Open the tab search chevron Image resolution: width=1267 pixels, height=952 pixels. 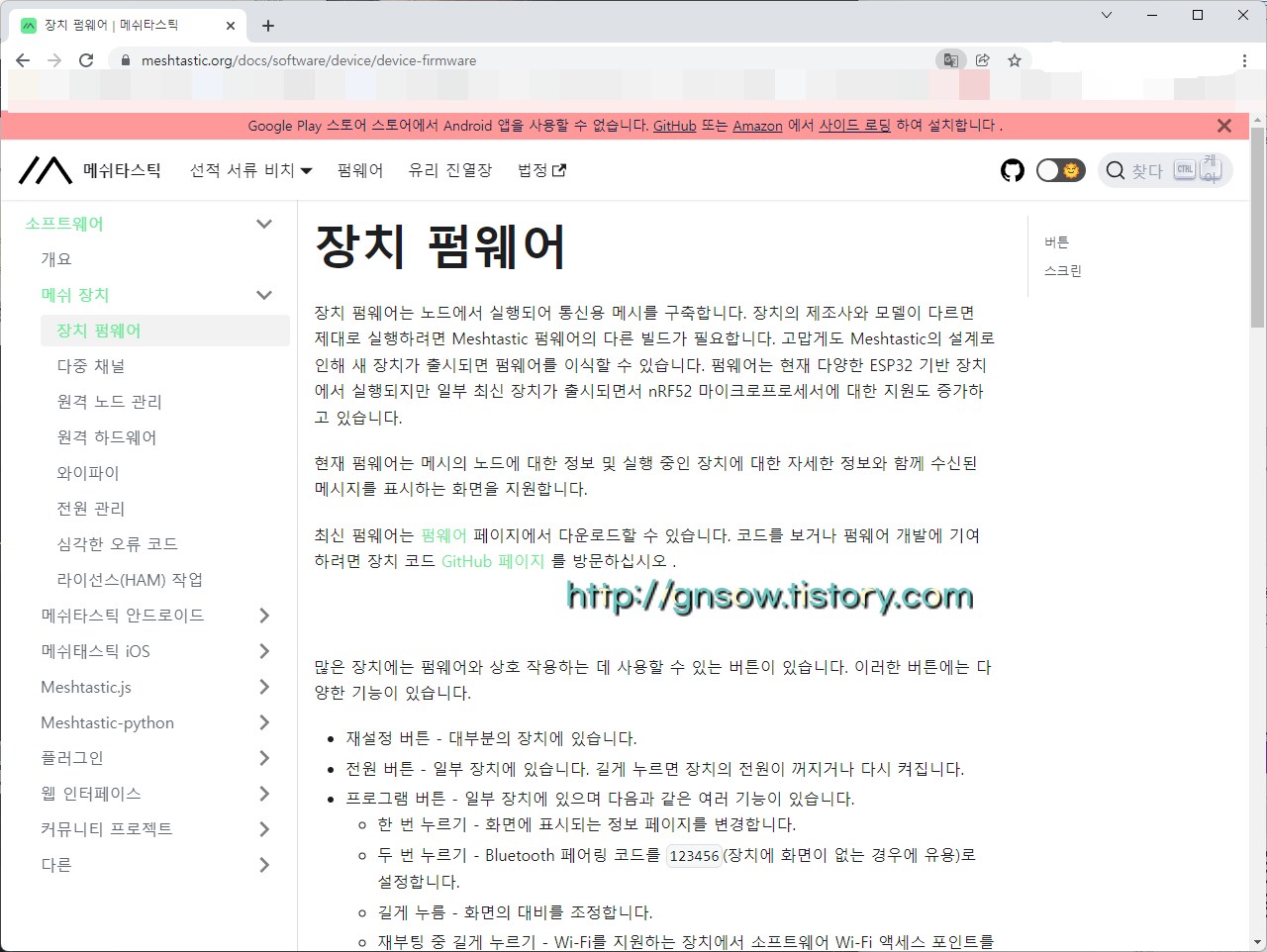click(1107, 15)
